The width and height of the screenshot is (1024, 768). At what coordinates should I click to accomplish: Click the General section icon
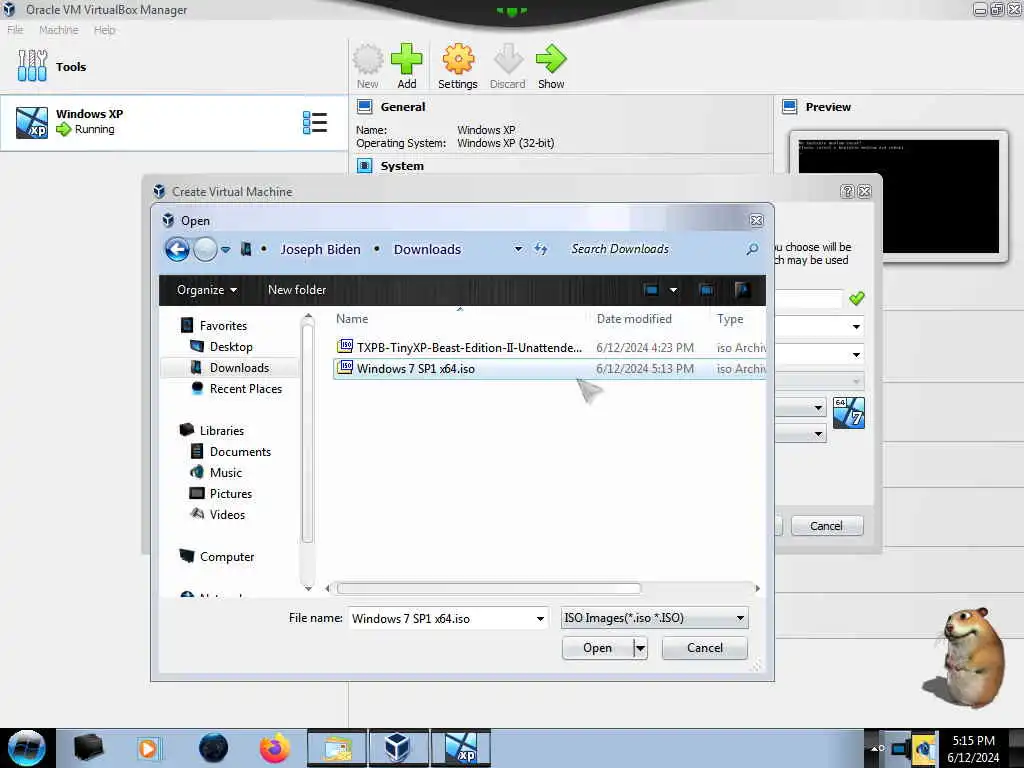click(364, 106)
